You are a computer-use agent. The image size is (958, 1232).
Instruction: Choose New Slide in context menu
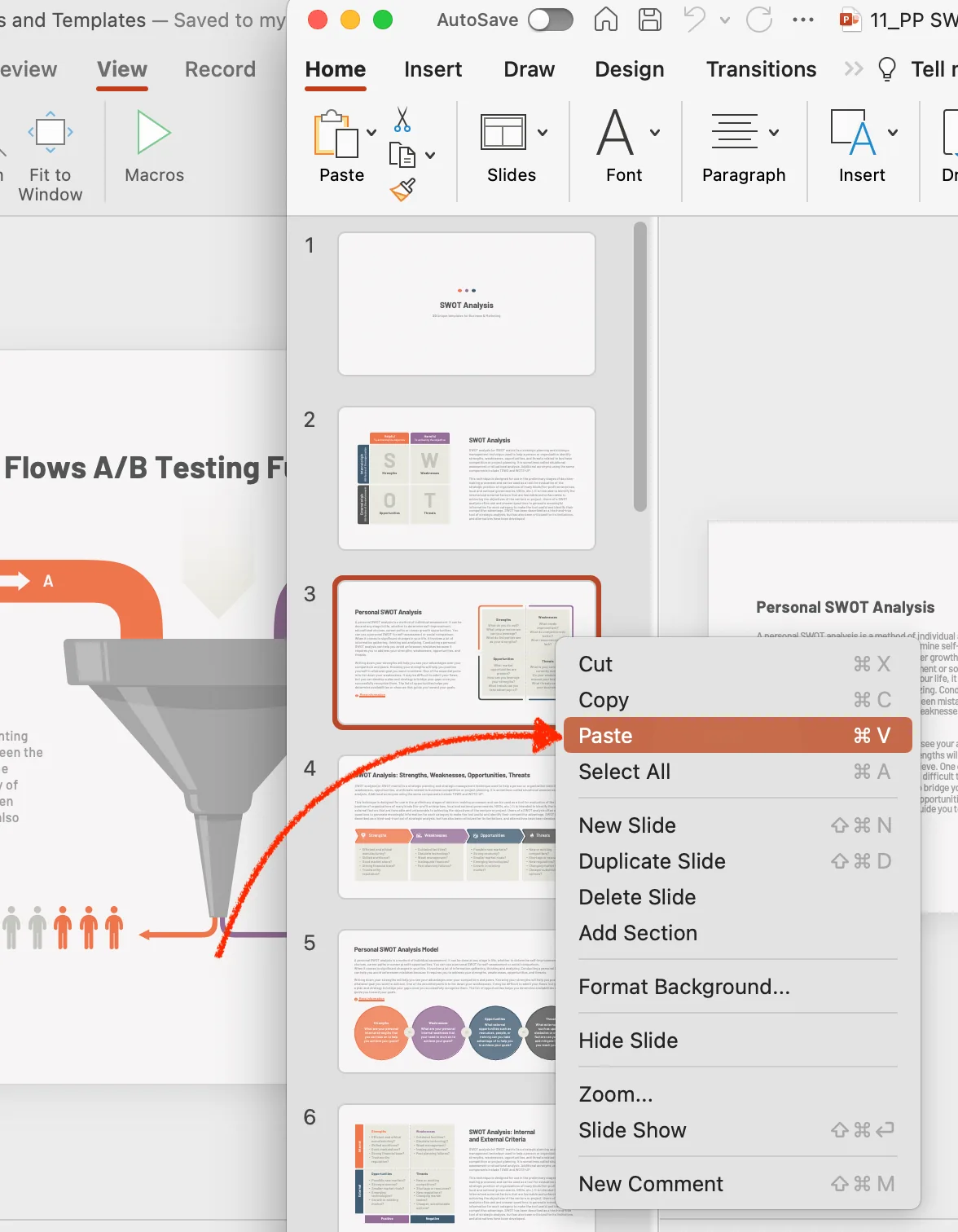[x=738, y=825]
